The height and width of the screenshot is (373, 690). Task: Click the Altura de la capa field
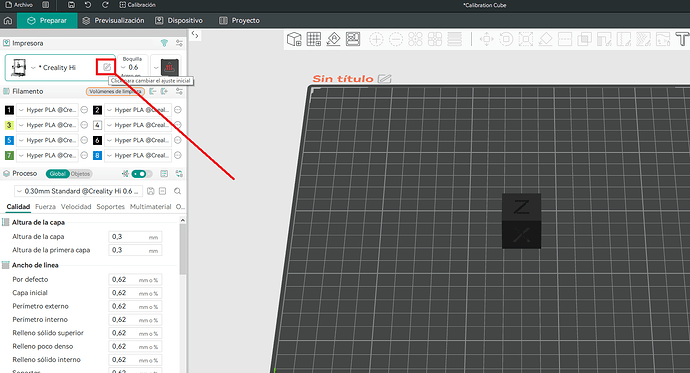coord(135,237)
